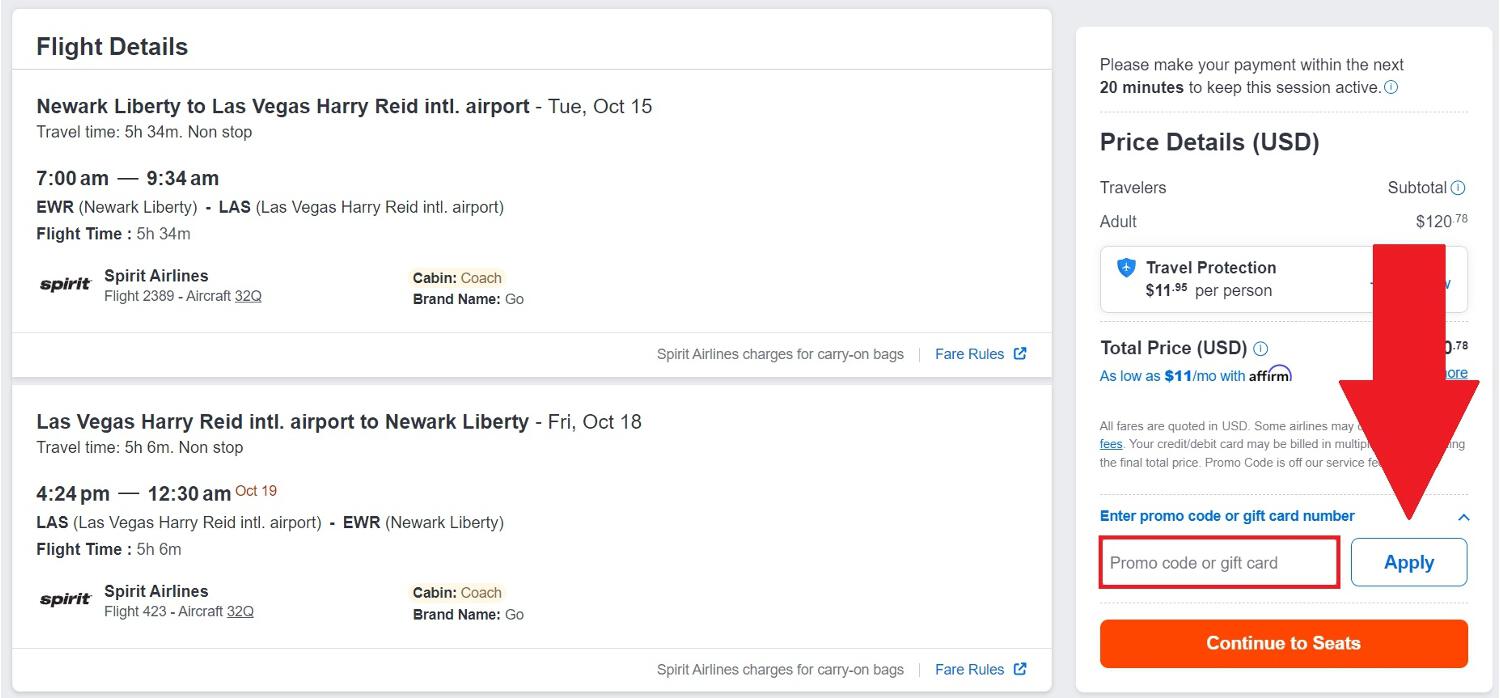Open return flight Fare Rules link
The height and width of the screenshot is (698, 1500).
point(969,670)
